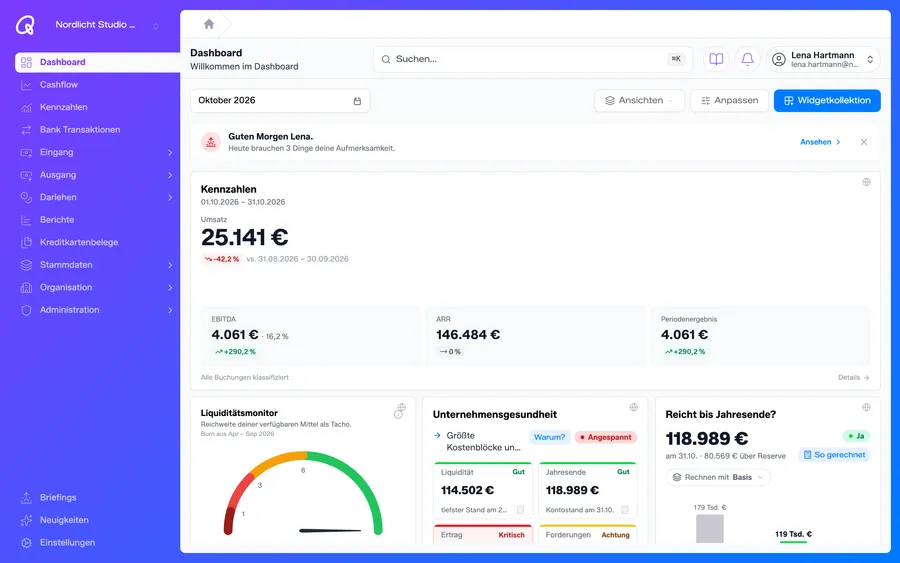The height and width of the screenshot is (563, 900).
Task: Click the Kreditkartenbelege icon in sidebar
Action: point(26,242)
